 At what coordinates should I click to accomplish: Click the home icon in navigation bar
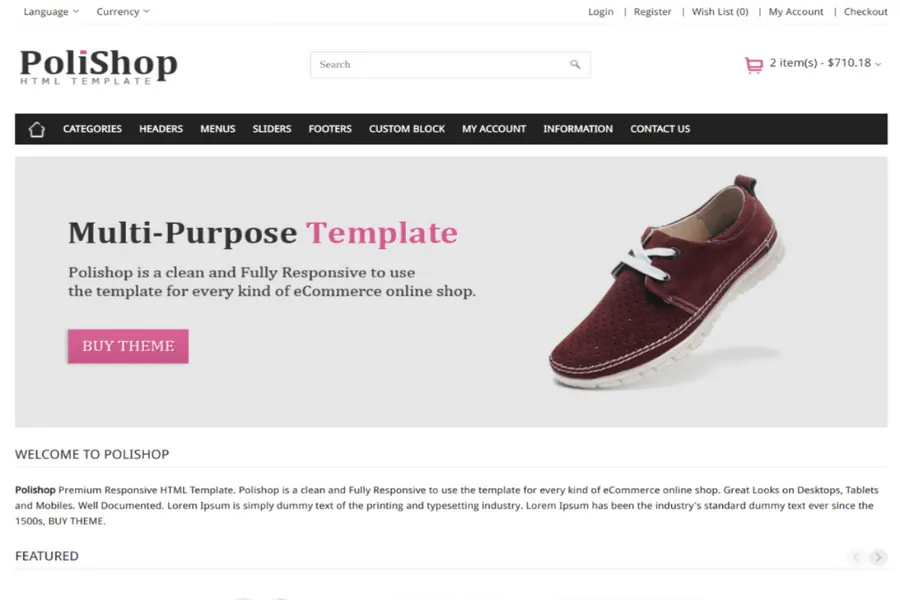tap(37, 129)
